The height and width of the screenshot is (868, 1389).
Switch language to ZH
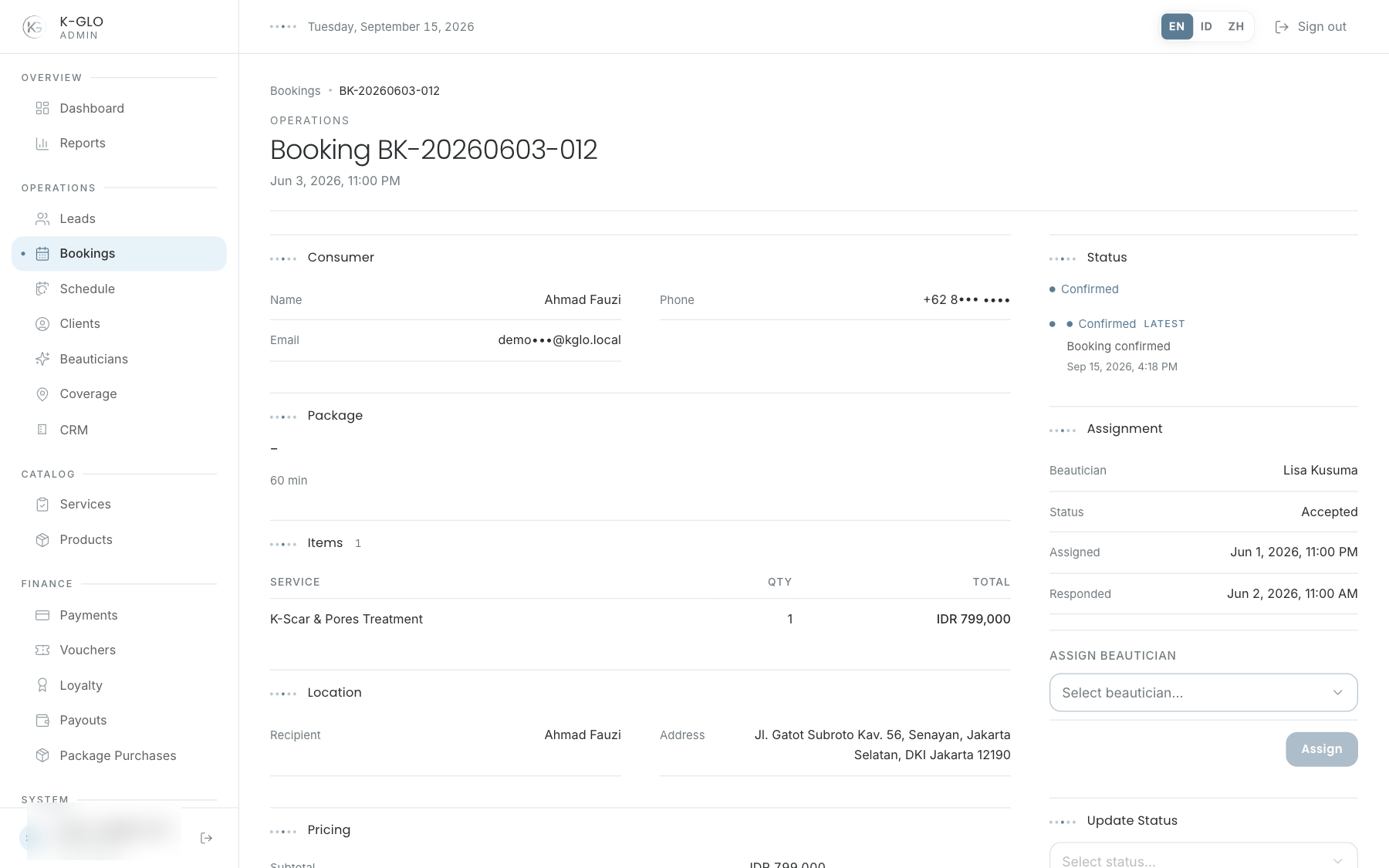tap(1236, 26)
